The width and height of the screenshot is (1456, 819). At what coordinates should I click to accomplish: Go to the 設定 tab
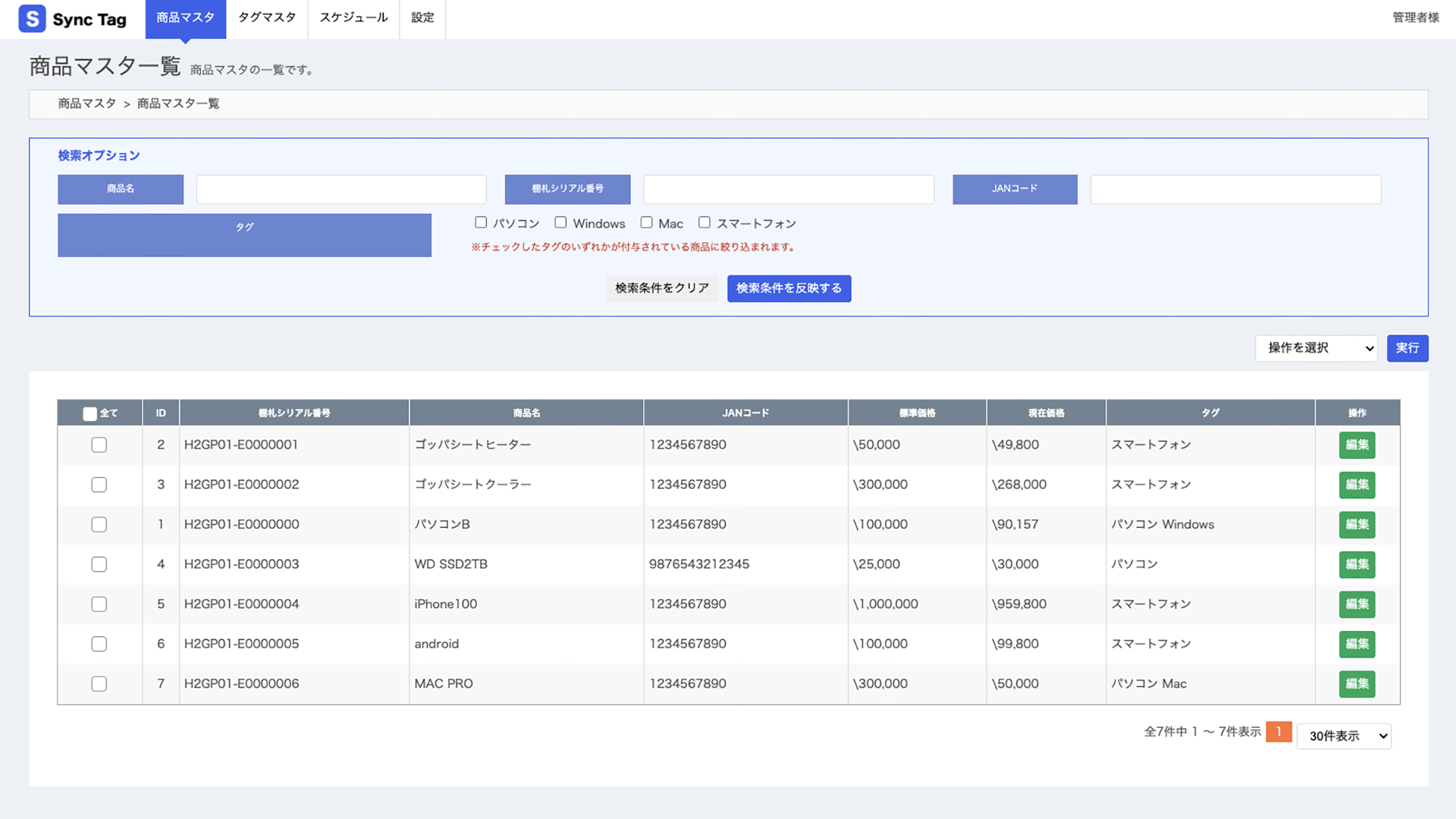click(422, 17)
